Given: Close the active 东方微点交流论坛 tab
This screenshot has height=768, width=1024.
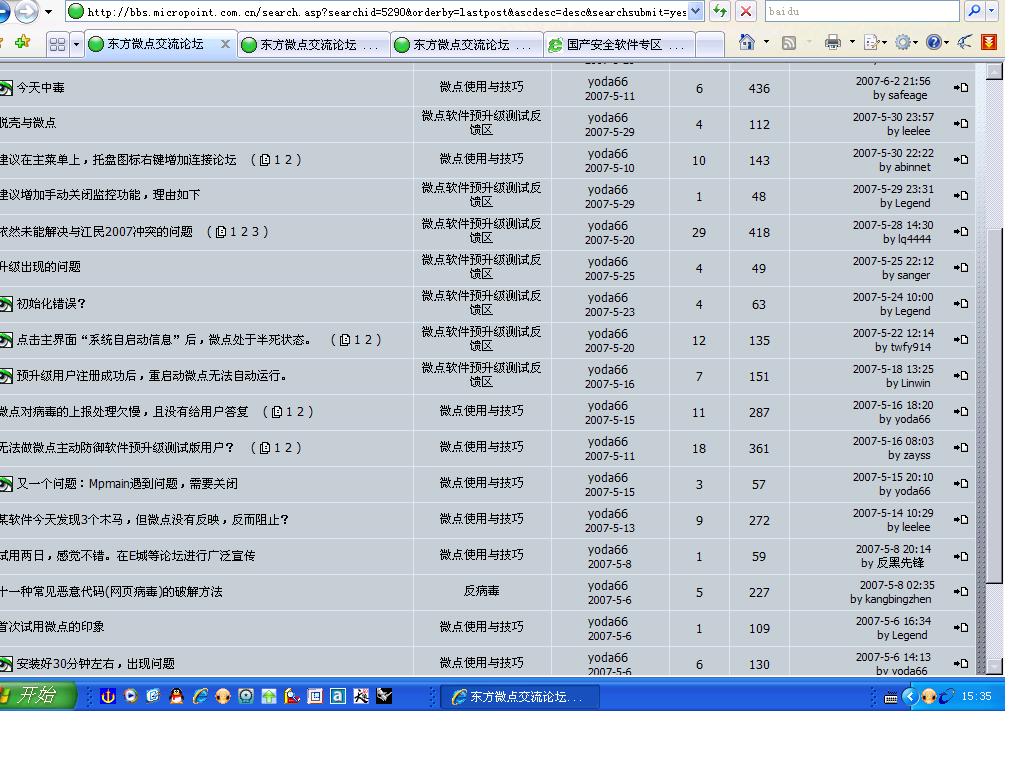Looking at the screenshot, I should (225, 44).
